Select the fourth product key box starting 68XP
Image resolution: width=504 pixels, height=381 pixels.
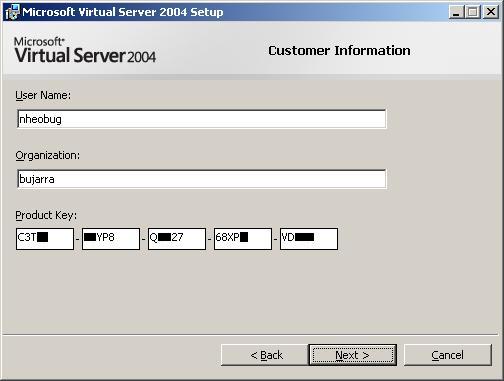click(243, 238)
